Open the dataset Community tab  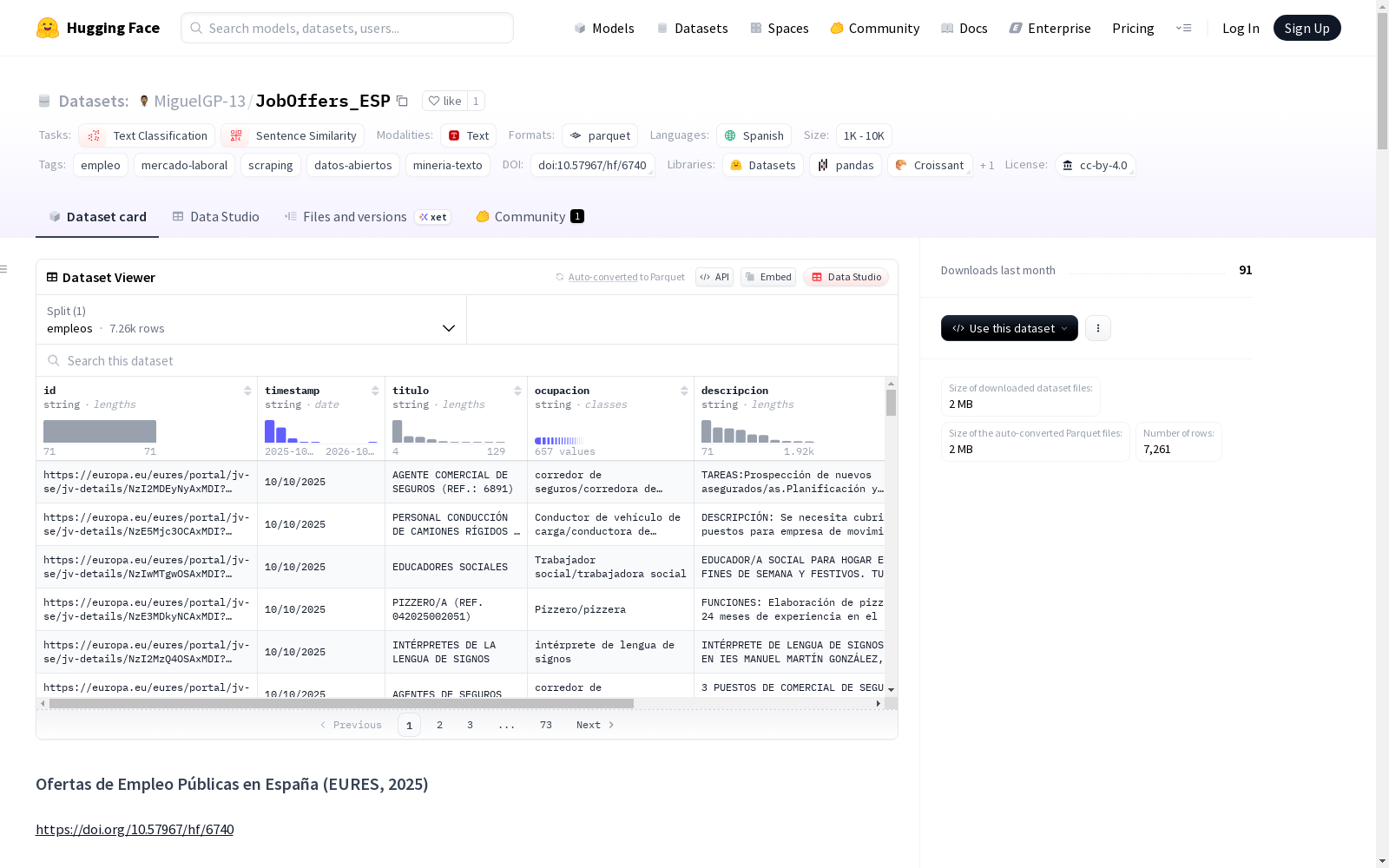coord(530,217)
